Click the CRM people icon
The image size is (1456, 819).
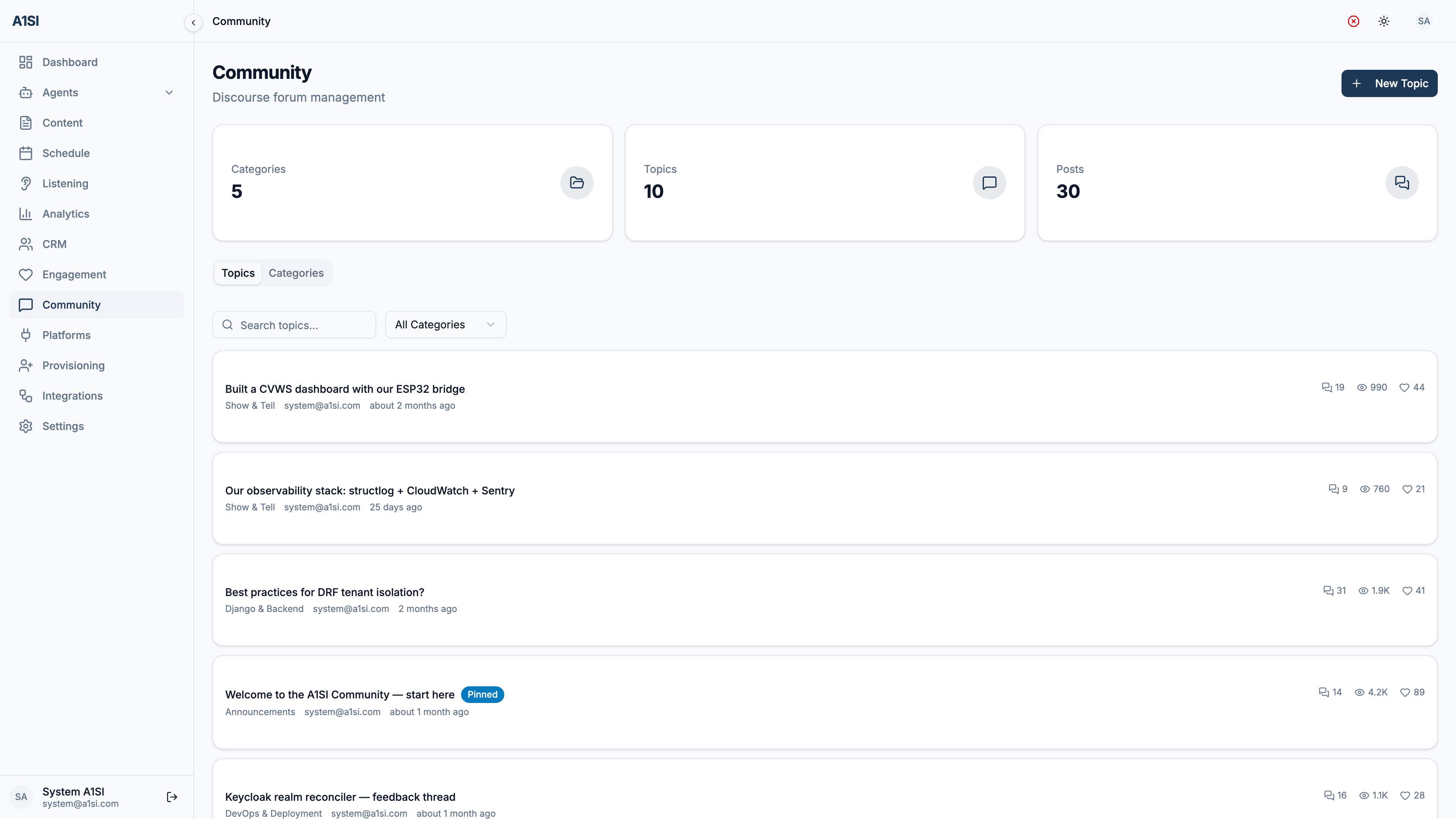tap(25, 244)
